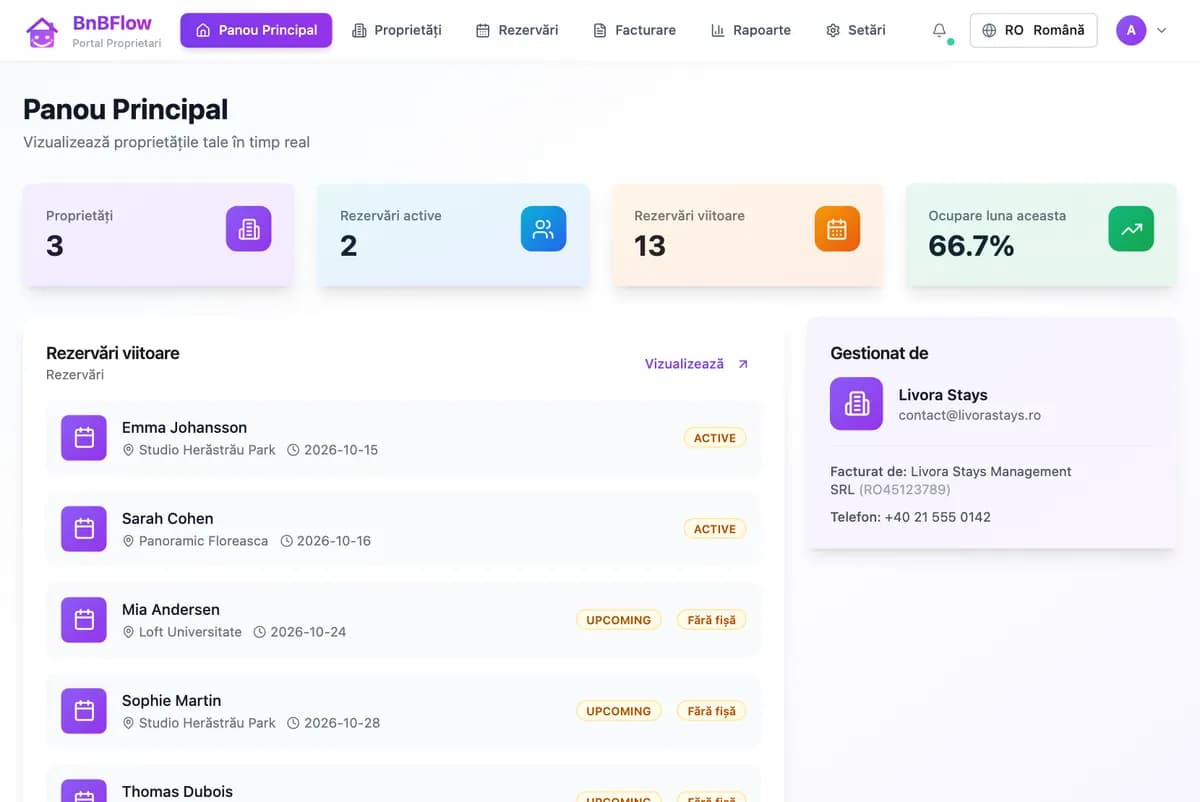Click UPCOMING badge for Mia Andersen
Image resolution: width=1200 pixels, height=802 pixels.
pyautogui.click(x=619, y=620)
